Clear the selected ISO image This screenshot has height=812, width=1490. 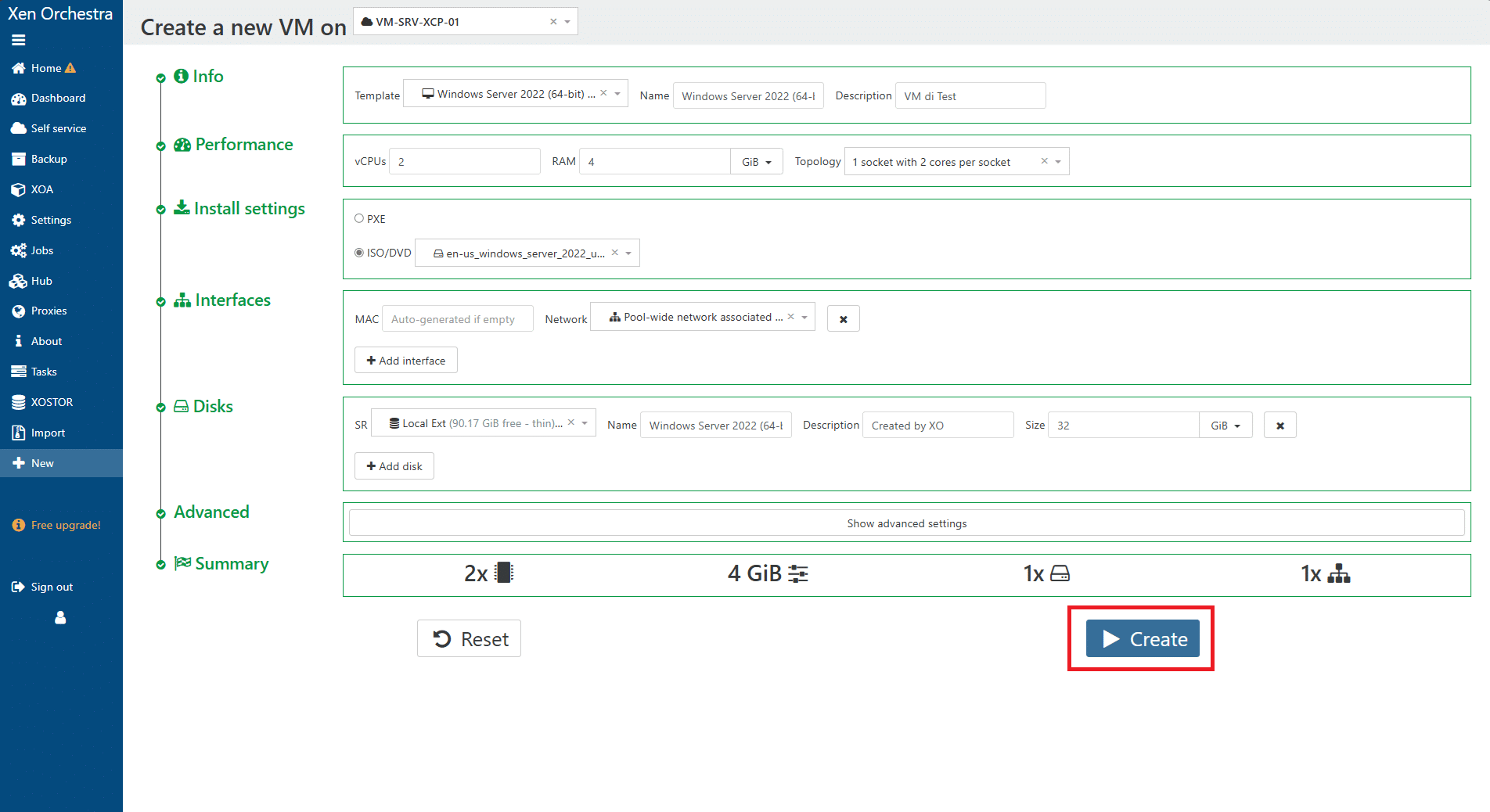click(x=615, y=253)
